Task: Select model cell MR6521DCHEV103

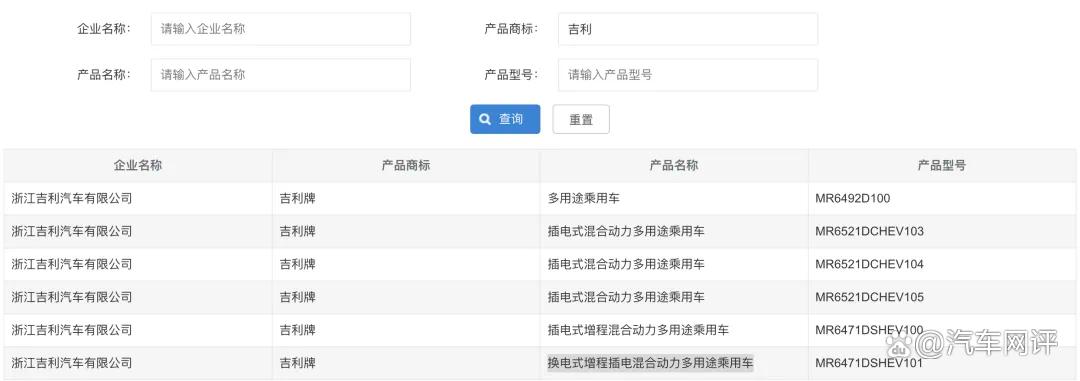Action: [869, 231]
